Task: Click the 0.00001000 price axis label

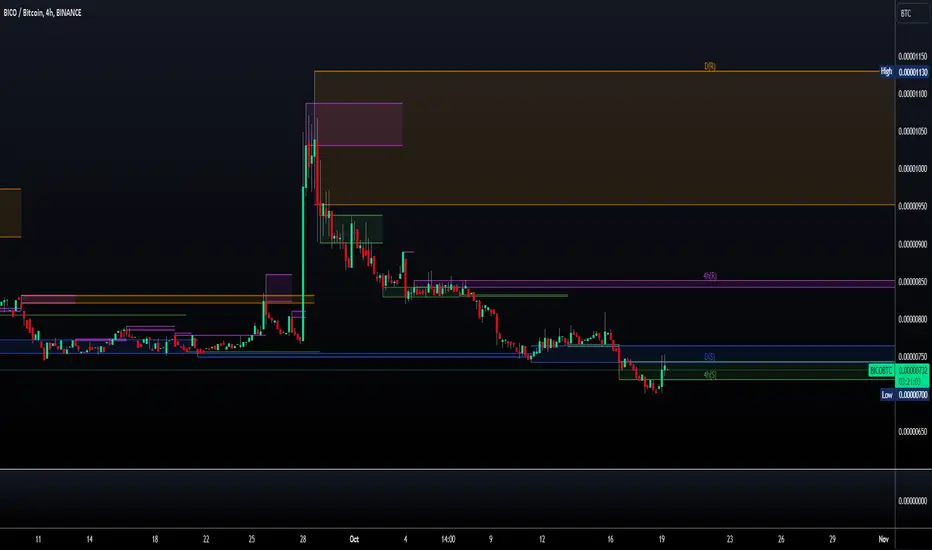Action: coord(912,169)
